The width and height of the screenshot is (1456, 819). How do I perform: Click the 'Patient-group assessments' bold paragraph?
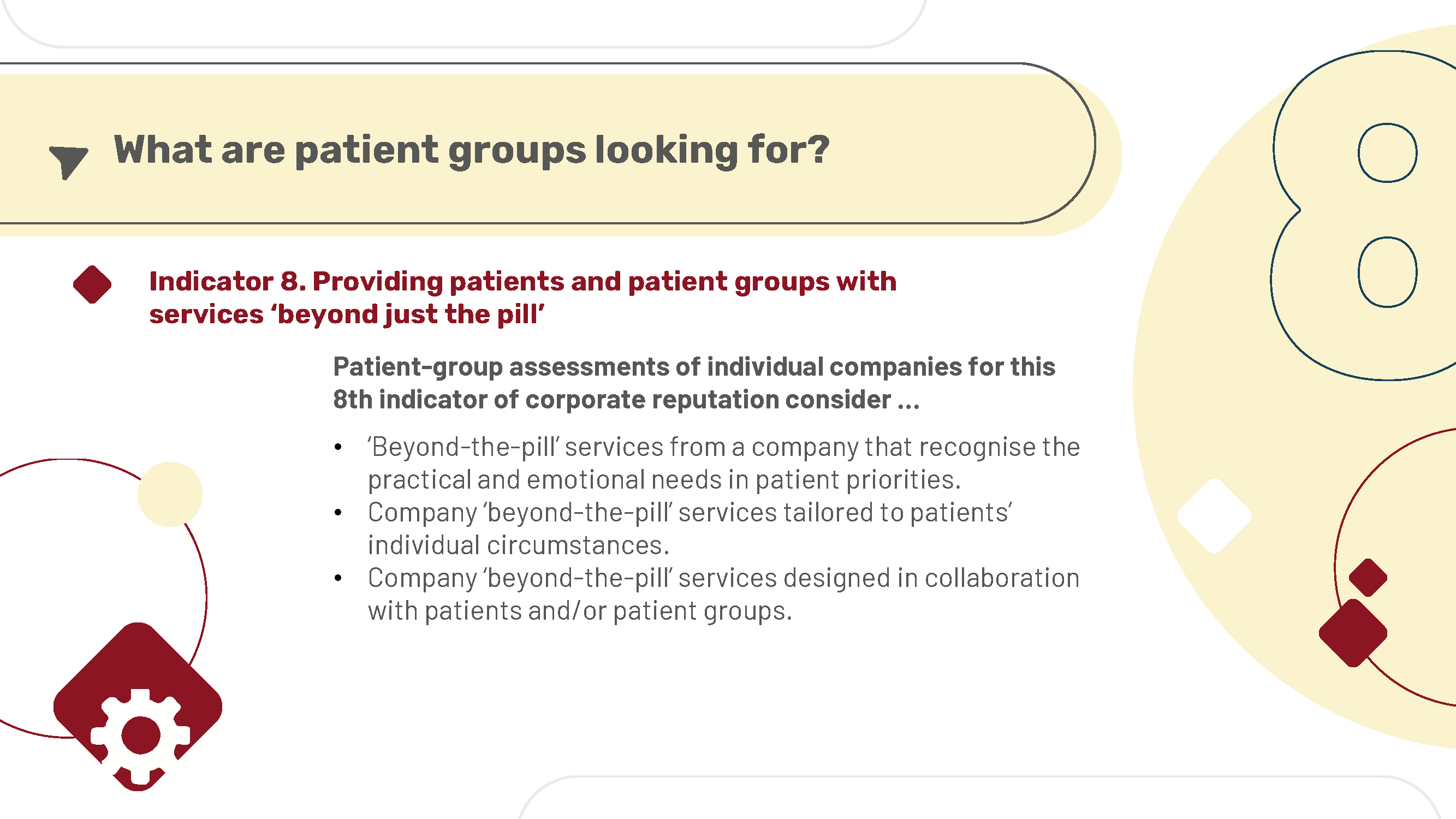click(x=693, y=383)
